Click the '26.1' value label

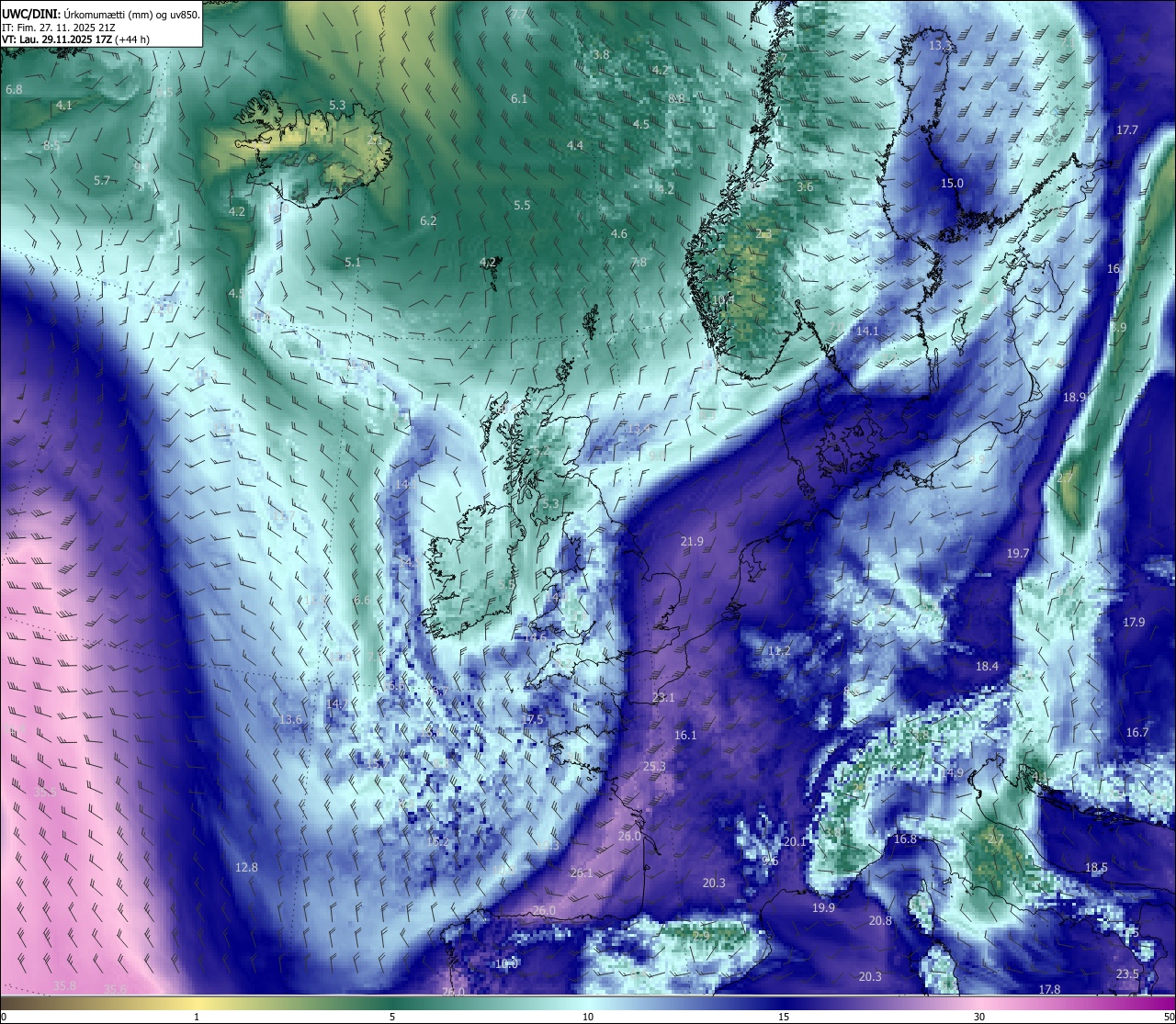point(582,872)
